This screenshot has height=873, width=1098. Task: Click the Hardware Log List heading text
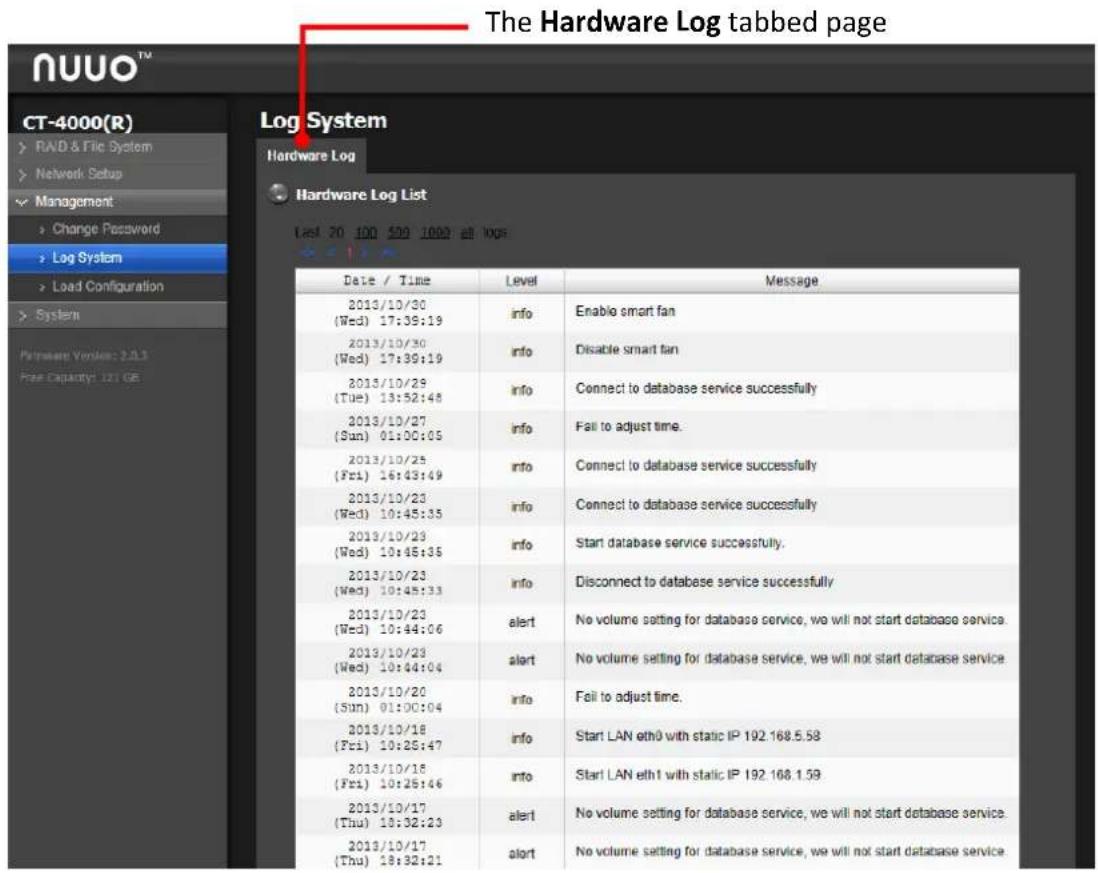pyautogui.click(x=361, y=195)
